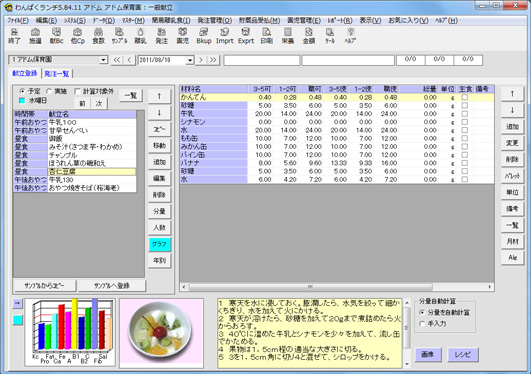Open the 2011/08/10 date dropdown
Viewport: 531px width, 374px height.
click(190, 60)
